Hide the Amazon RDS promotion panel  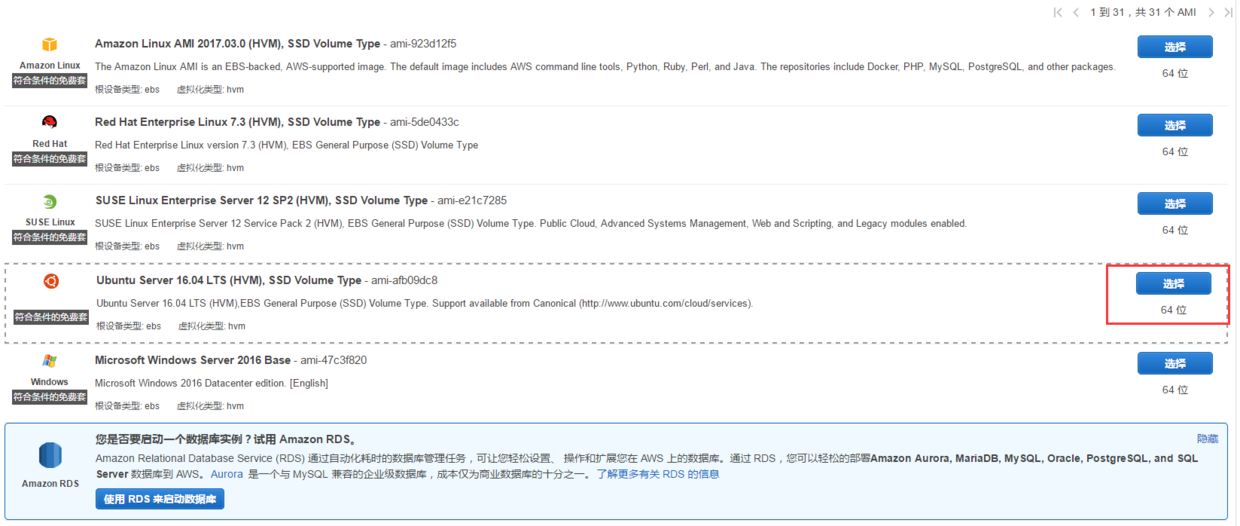point(1207,439)
